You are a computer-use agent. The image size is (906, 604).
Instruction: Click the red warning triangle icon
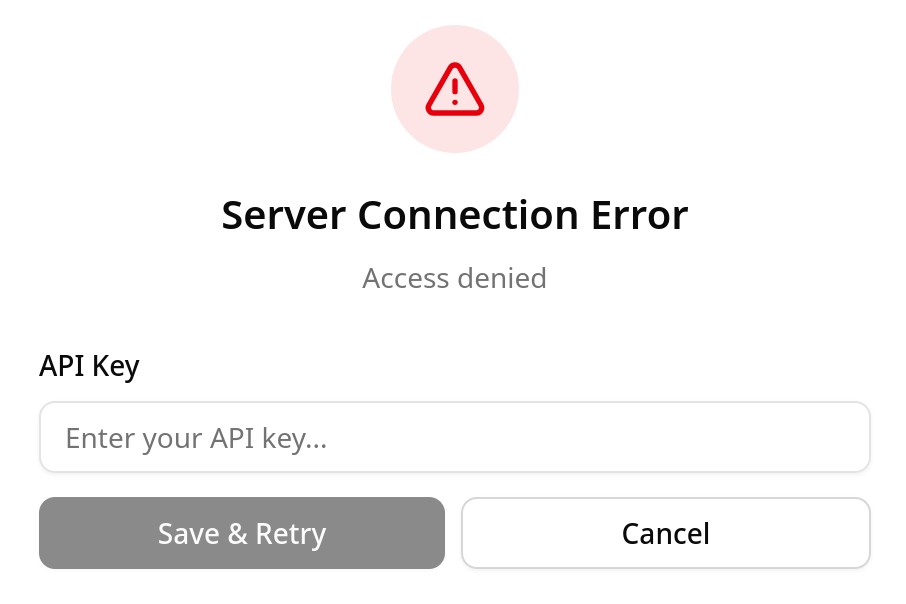pyautogui.click(x=455, y=89)
